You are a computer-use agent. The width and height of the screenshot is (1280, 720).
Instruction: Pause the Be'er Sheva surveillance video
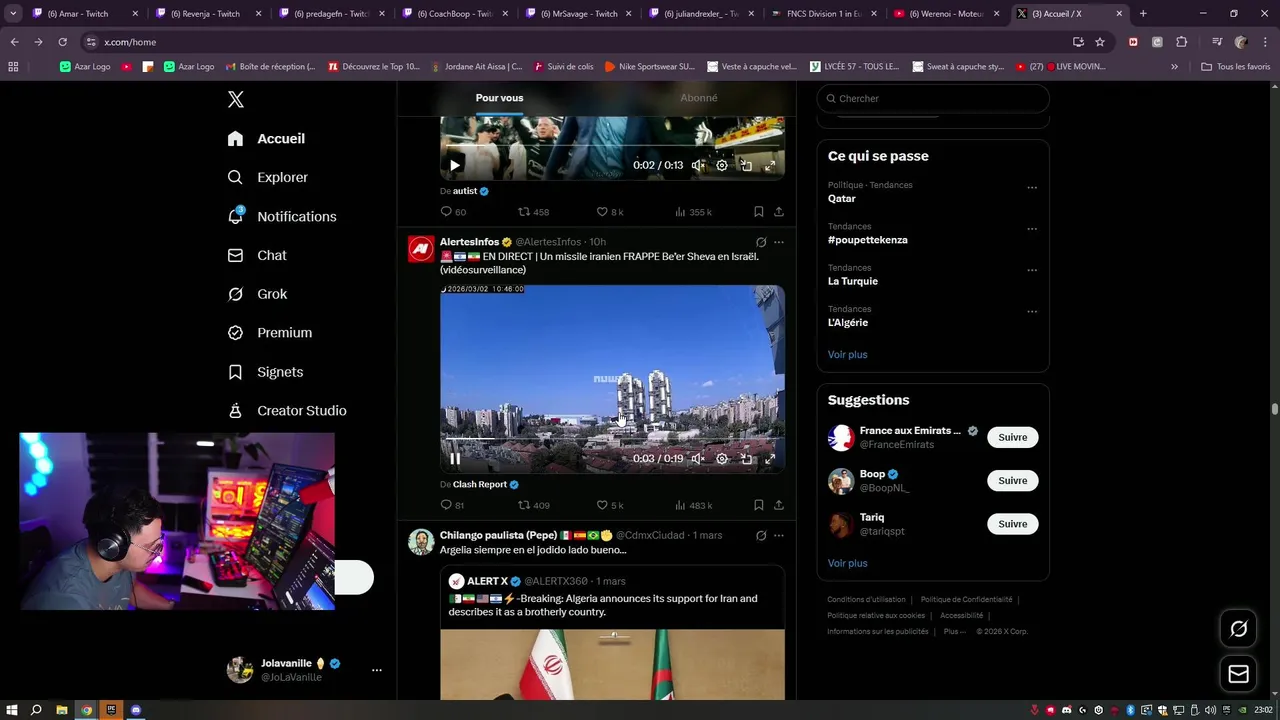point(455,459)
